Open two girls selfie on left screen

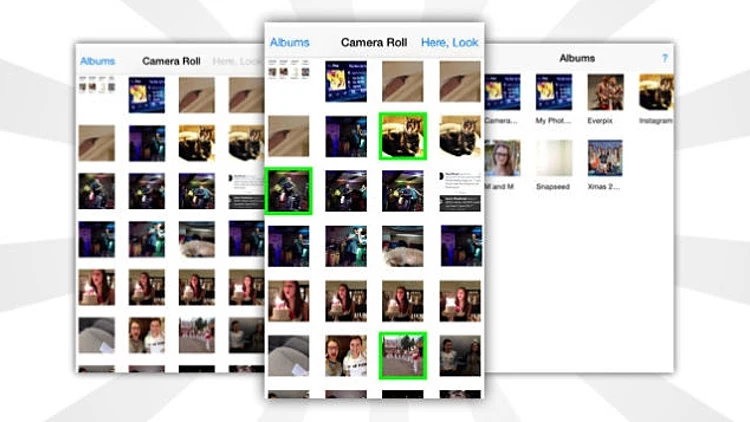coord(147,336)
